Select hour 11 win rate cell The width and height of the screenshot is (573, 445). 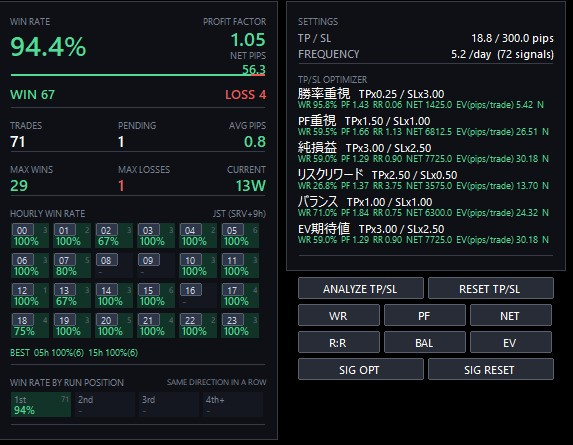click(240, 266)
